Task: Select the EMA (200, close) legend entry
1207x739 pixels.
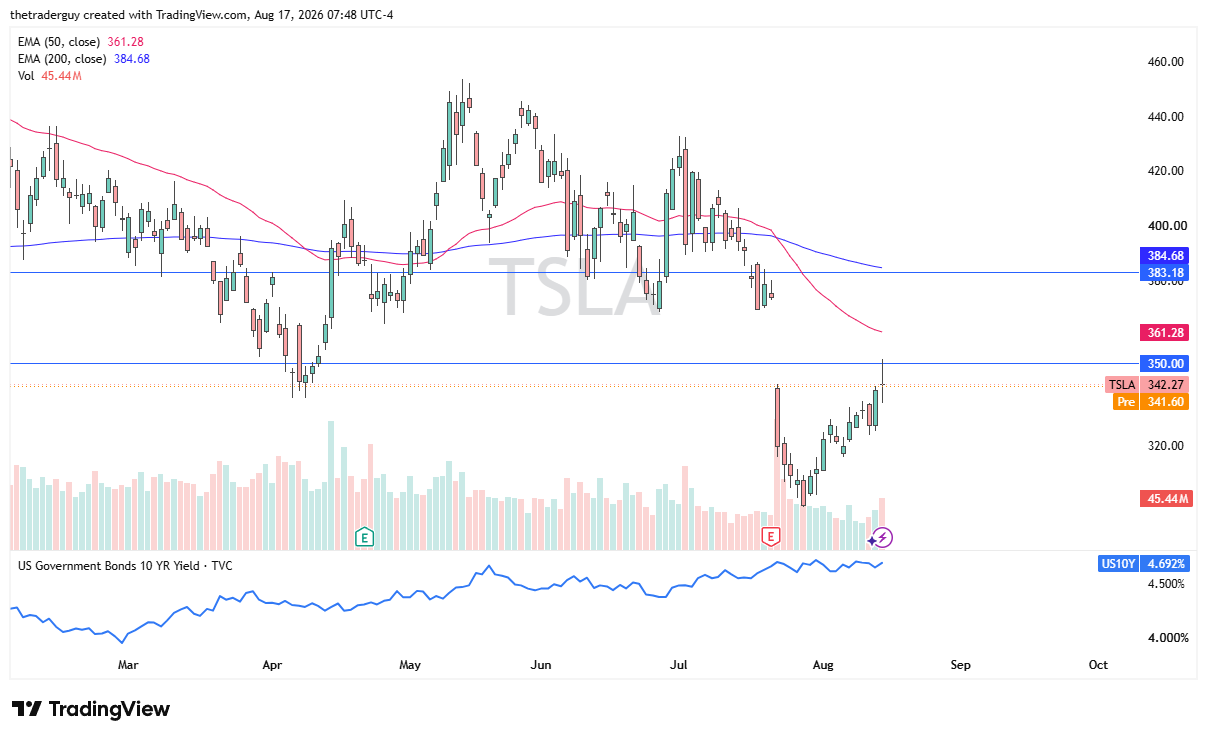Action: tap(84, 58)
